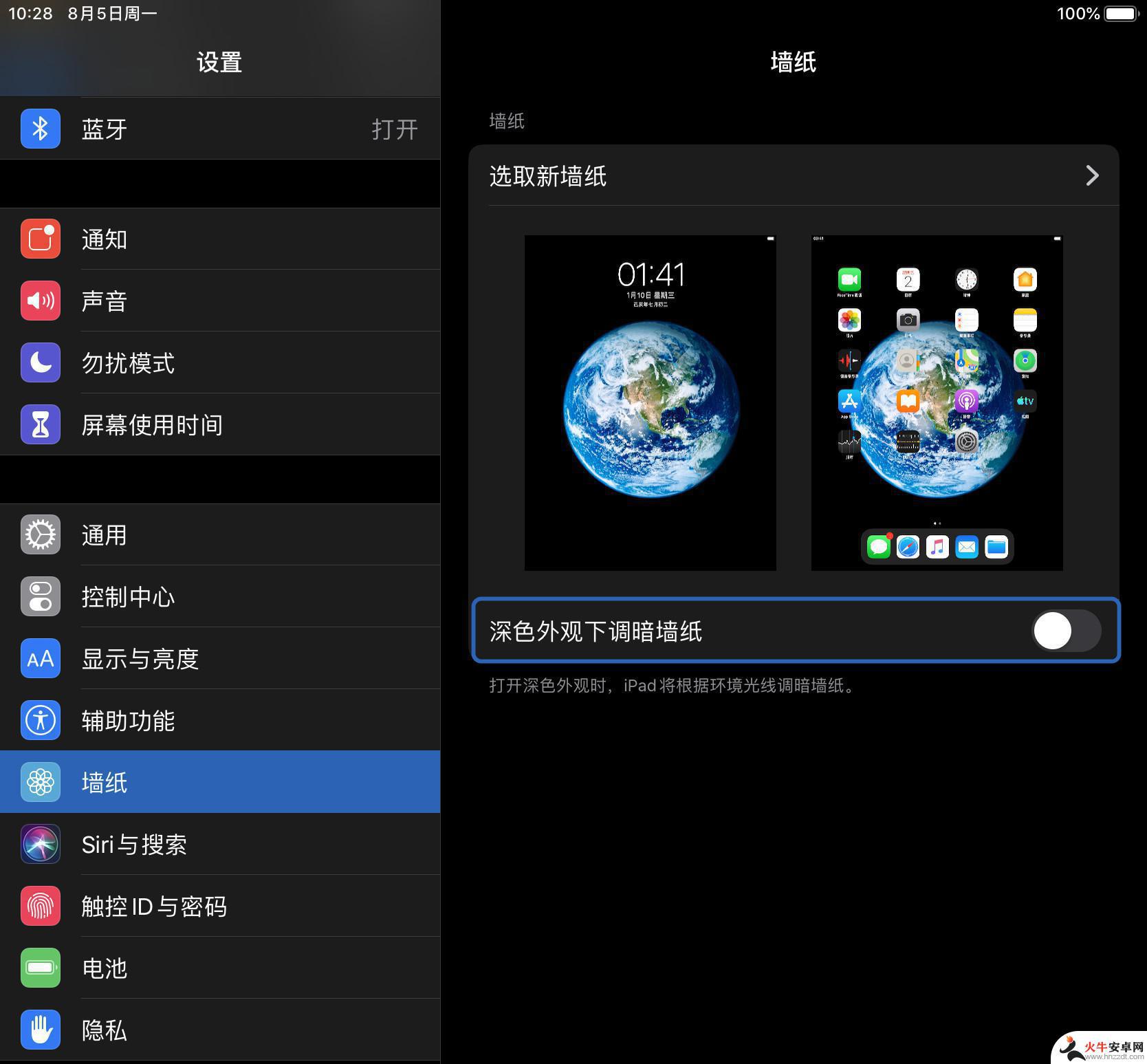
Task: Toggle 深色外观下调暗墙纸 switch
Action: 1067,631
